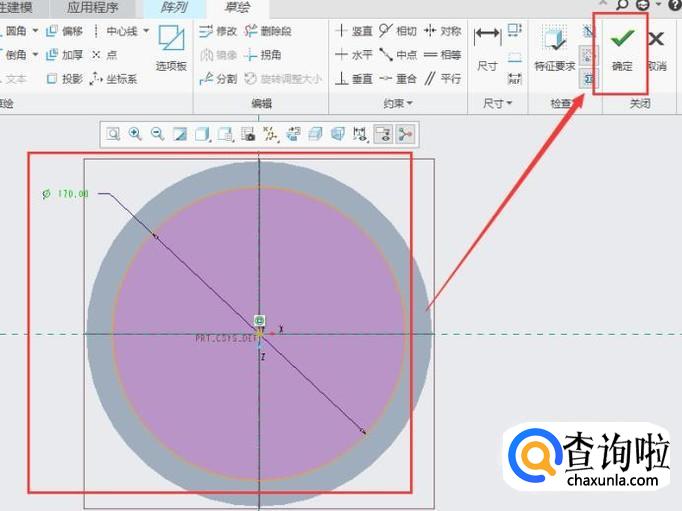Open the datum display filters icon
The height and width of the screenshot is (511, 682).
[x=271, y=134]
